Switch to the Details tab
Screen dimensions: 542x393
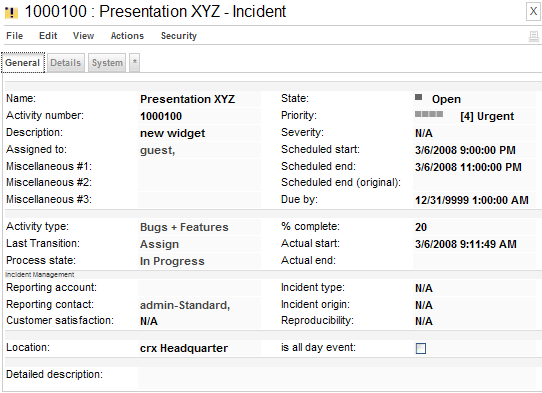[x=66, y=63]
